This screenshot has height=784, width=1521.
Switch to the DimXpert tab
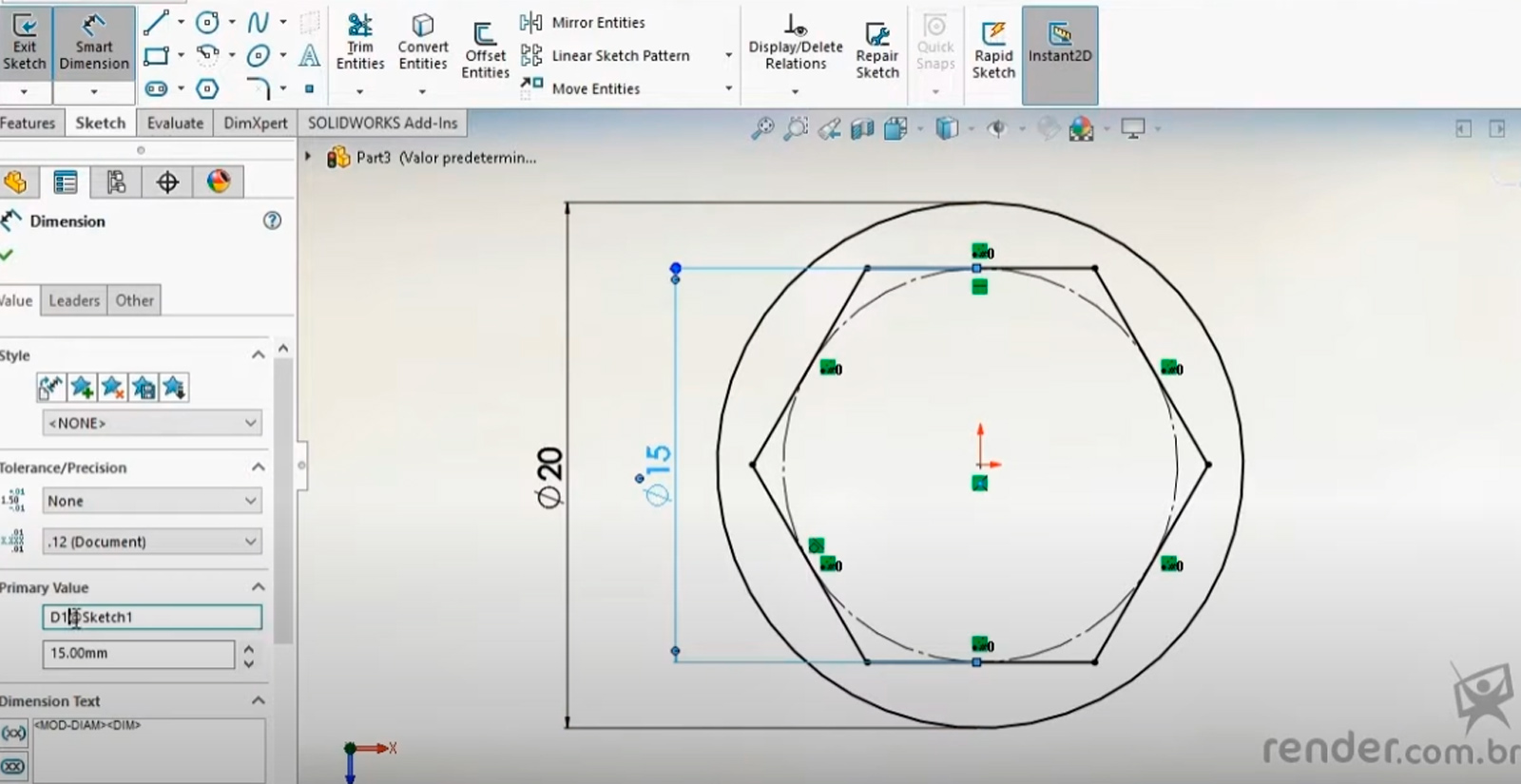tap(255, 123)
